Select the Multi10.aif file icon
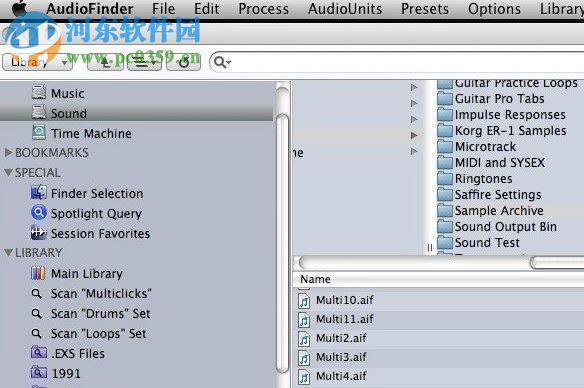 coord(304,300)
